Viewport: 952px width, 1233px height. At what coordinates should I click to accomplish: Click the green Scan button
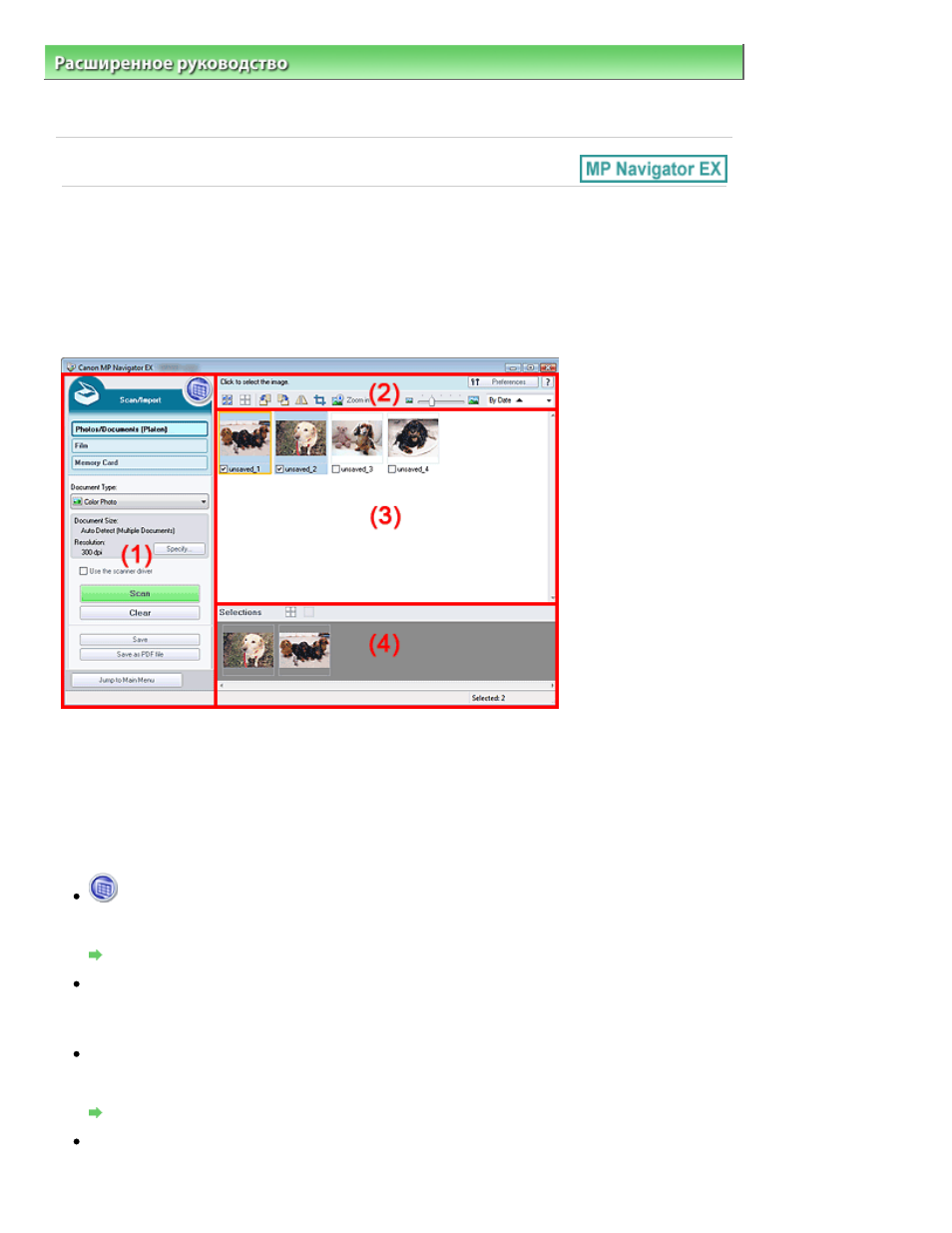tap(140, 593)
